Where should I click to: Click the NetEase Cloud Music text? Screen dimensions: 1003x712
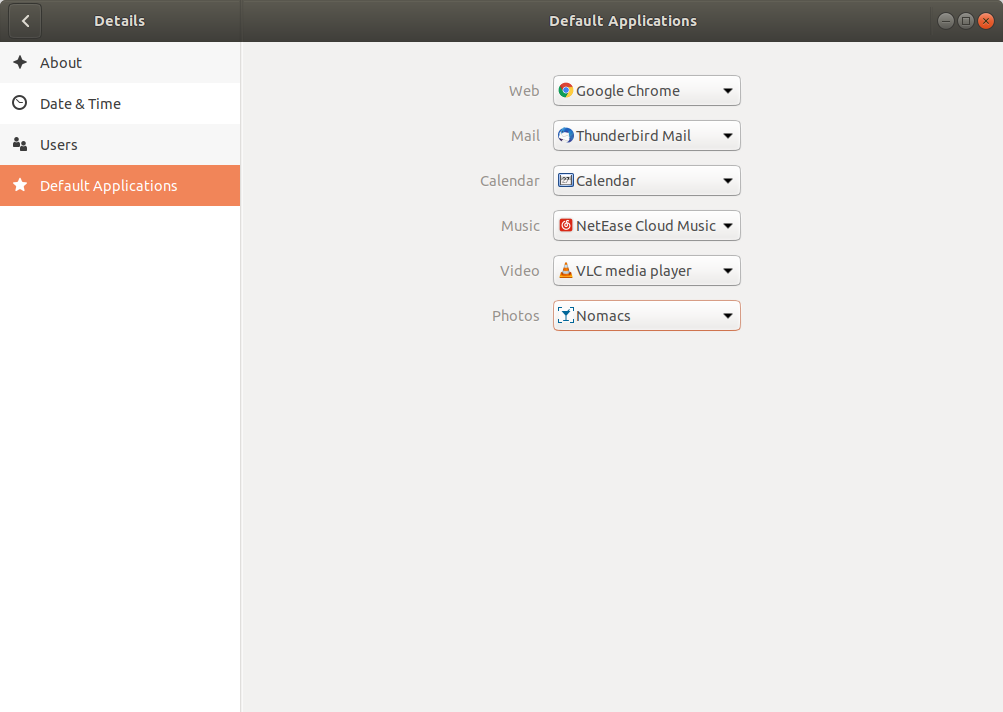pos(645,226)
